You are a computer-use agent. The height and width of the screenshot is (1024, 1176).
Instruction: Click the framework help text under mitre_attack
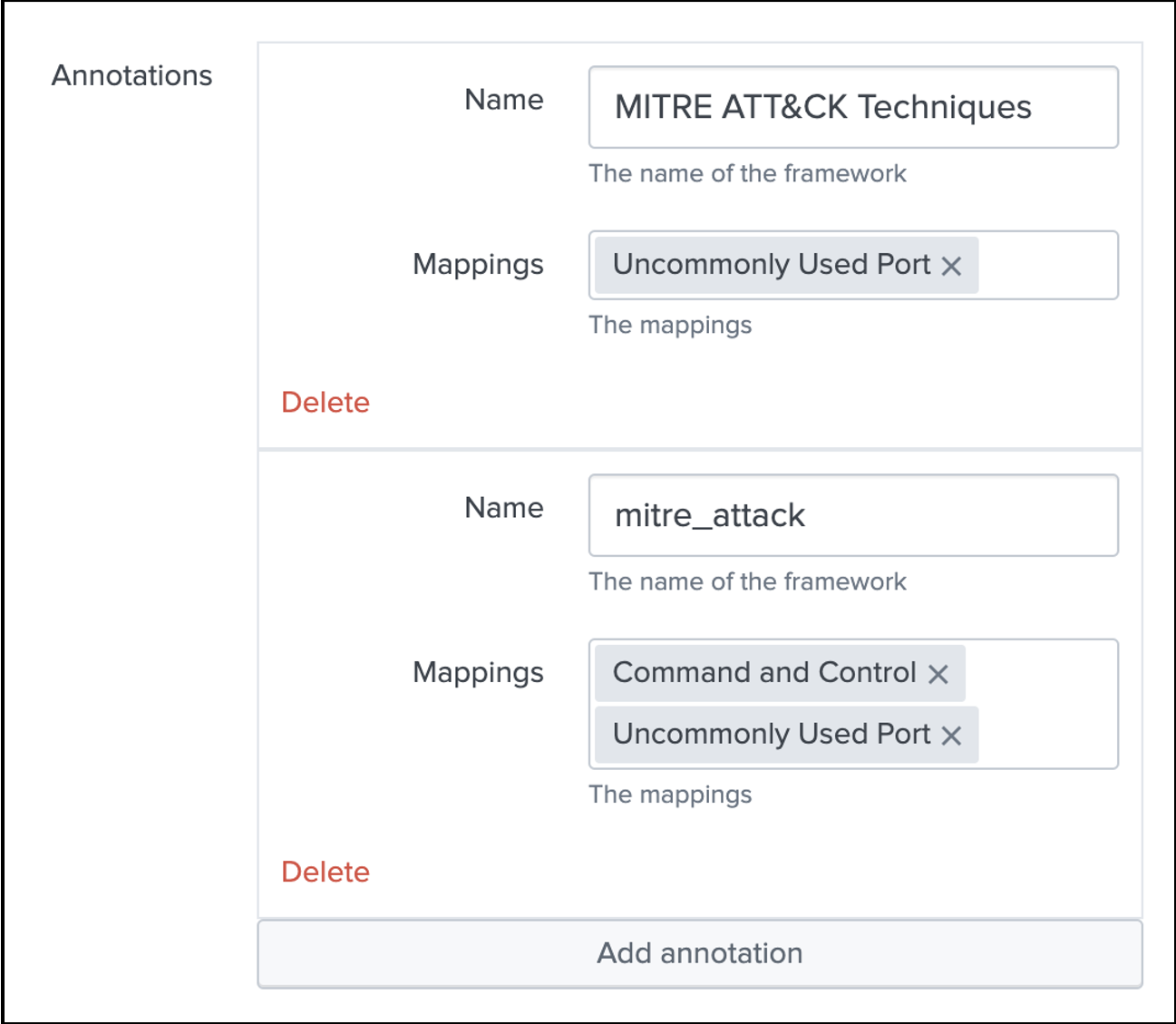(747, 581)
